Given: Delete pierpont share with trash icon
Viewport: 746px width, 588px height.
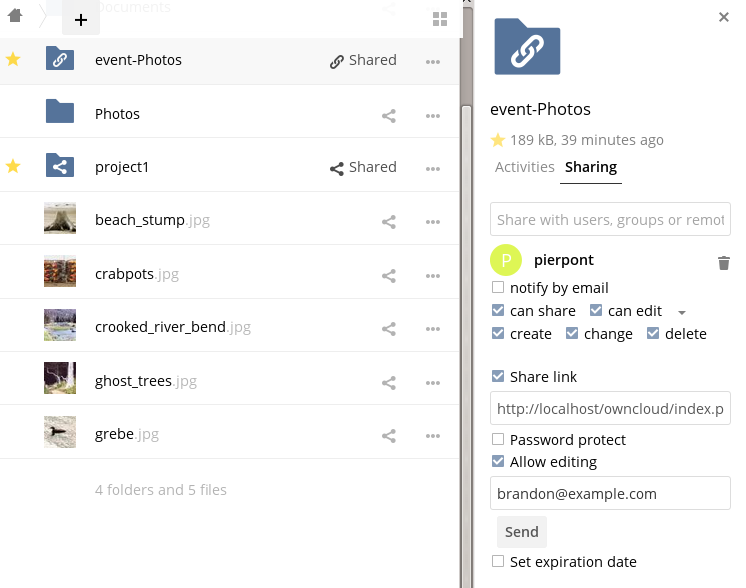Looking at the screenshot, I should (723, 263).
